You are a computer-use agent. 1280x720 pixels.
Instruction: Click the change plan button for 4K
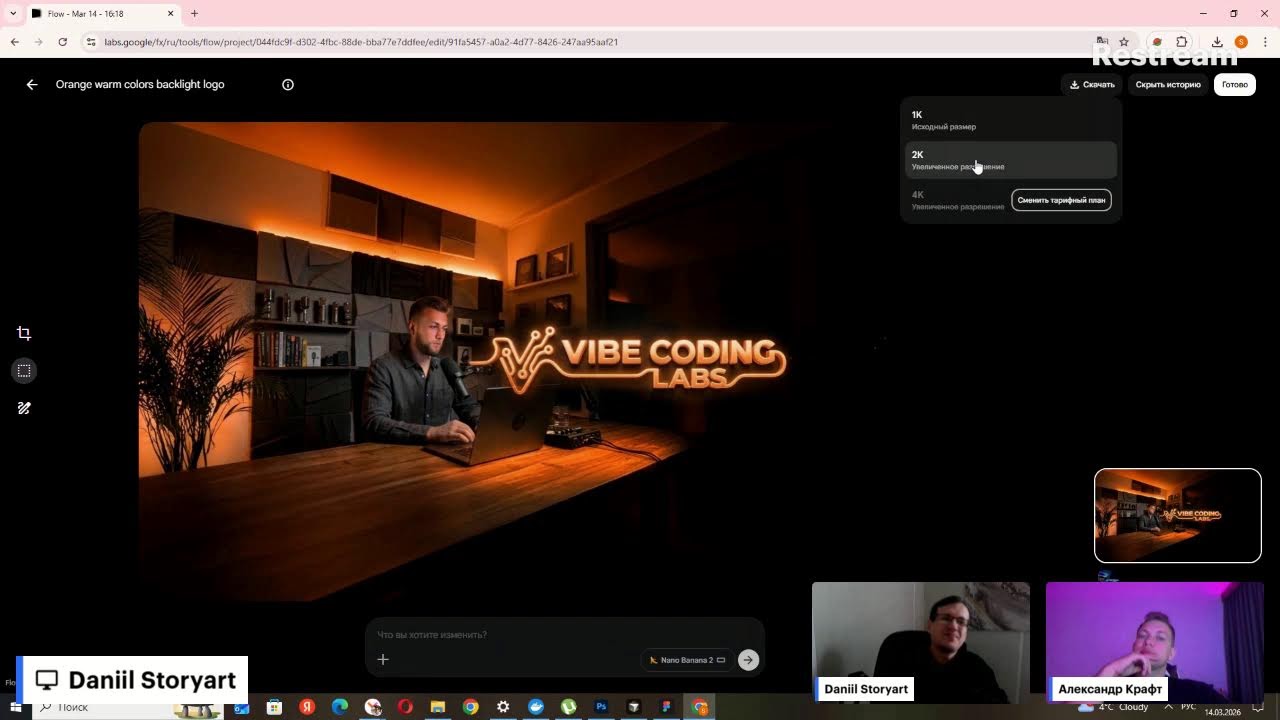pyautogui.click(x=1061, y=200)
